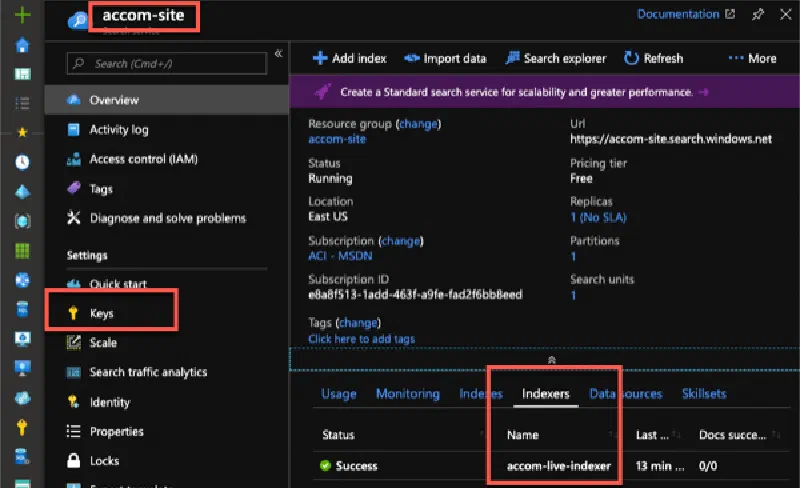
Task: Click the blue globe App Services icon
Action: point(22,280)
